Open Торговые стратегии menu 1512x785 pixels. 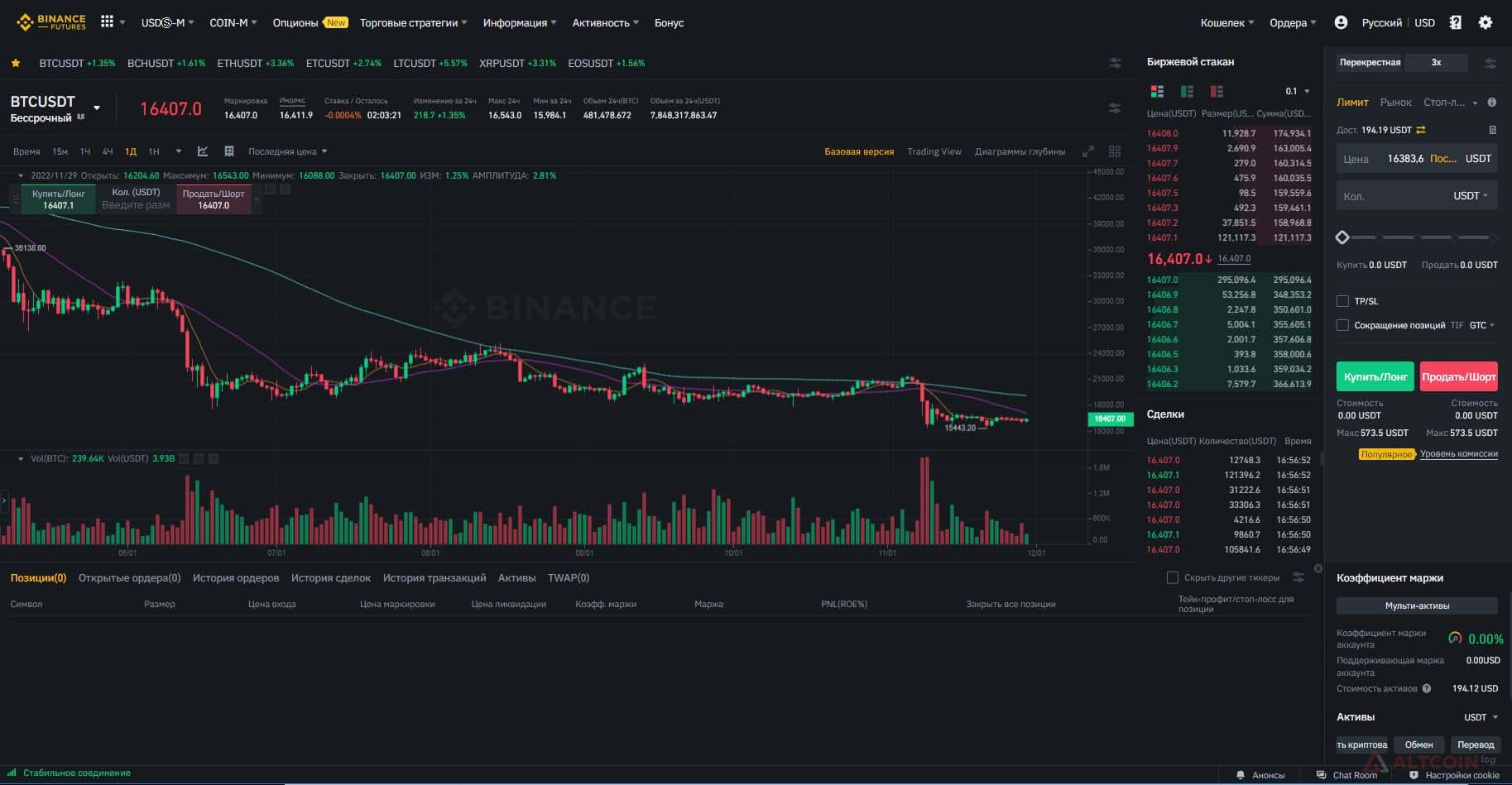pyautogui.click(x=414, y=22)
